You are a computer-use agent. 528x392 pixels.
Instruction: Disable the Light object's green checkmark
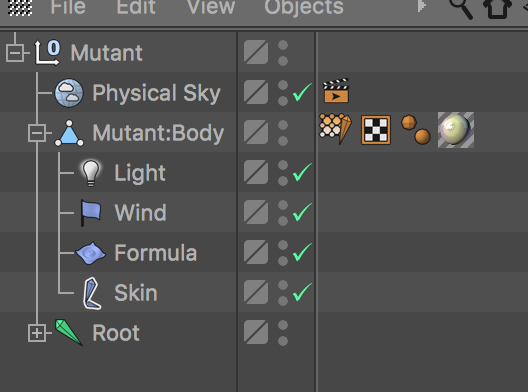pyautogui.click(x=302, y=172)
